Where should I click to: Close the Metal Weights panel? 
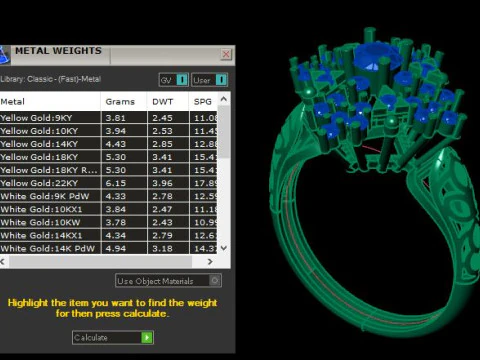pyautogui.click(x=226, y=54)
